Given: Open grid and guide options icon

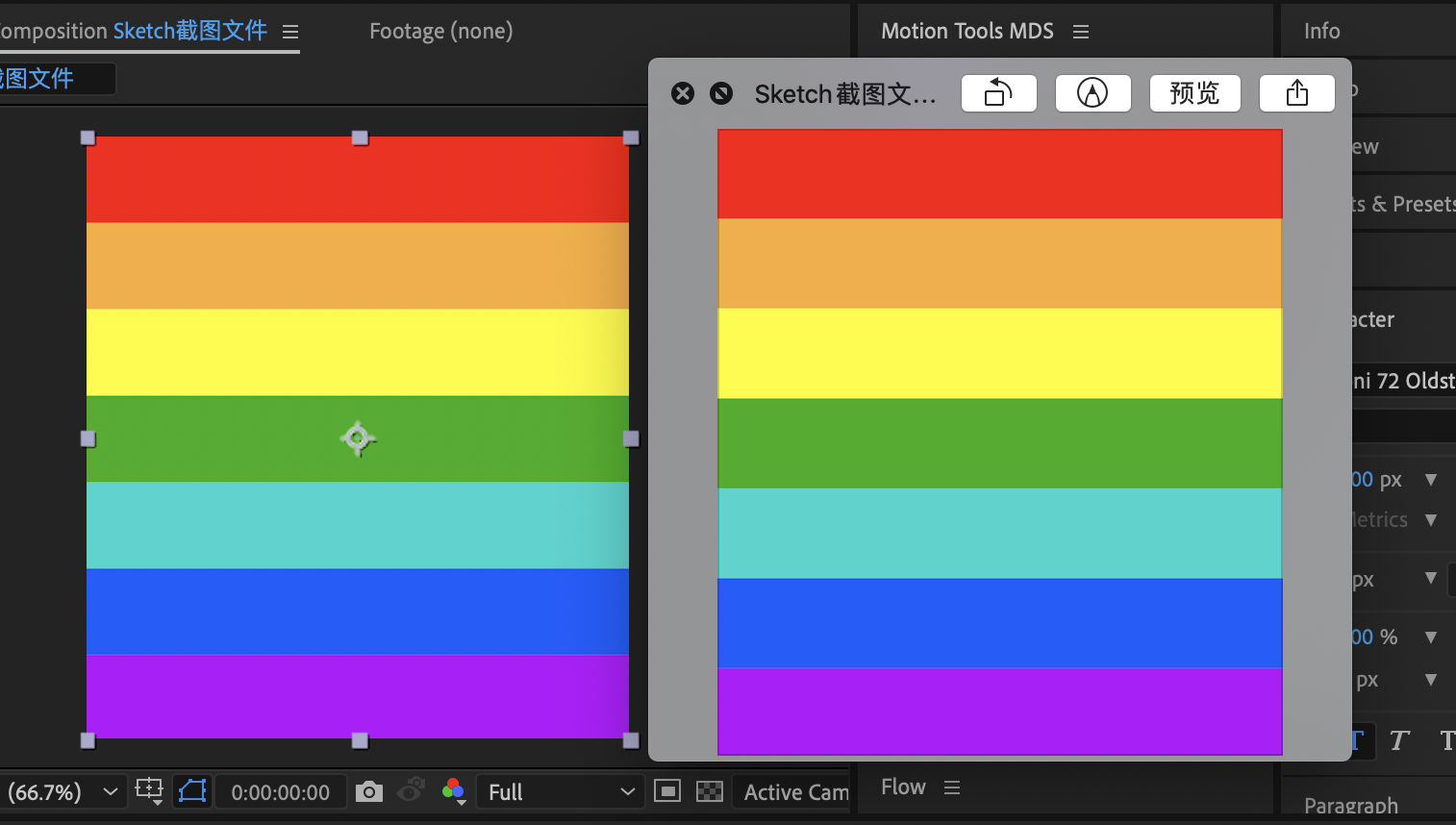Looking at the screenshot, I should (149, 791).
